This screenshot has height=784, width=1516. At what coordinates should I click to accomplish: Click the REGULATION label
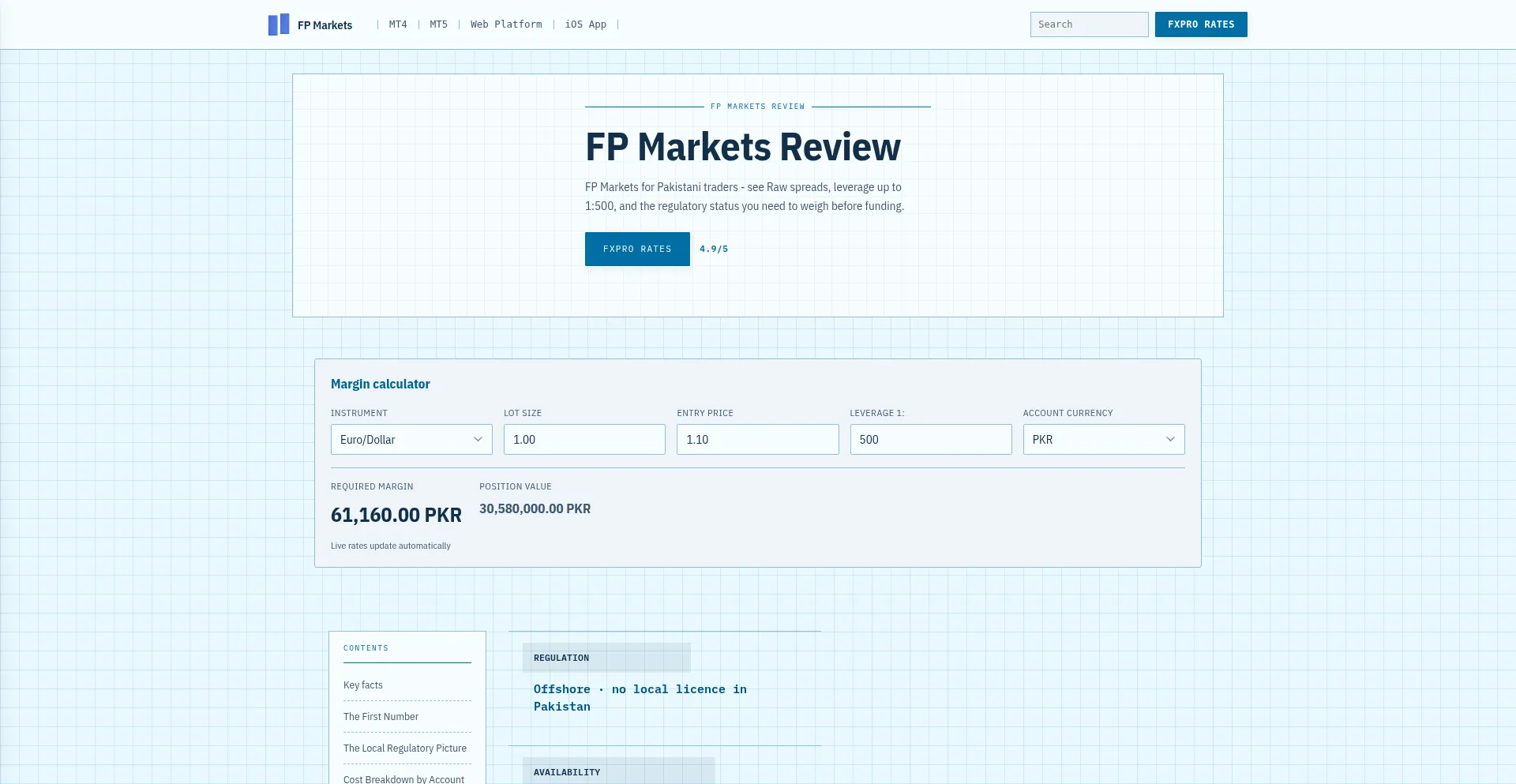click(561, 658)
